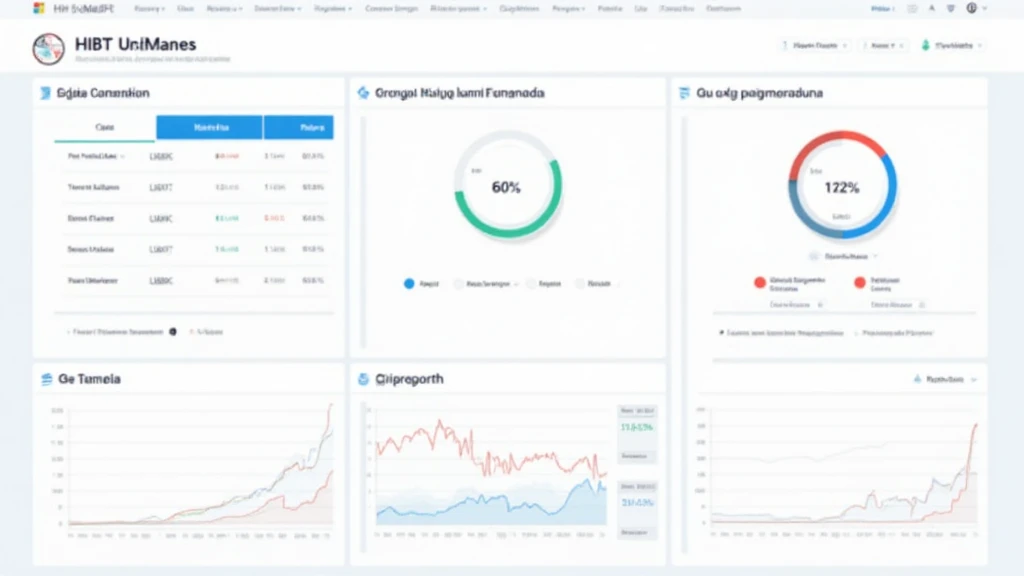The width and height of the screenshot is (1024, 576).
Task: Select the blue radio option under 60% gauge
Action: click(408, 284)
